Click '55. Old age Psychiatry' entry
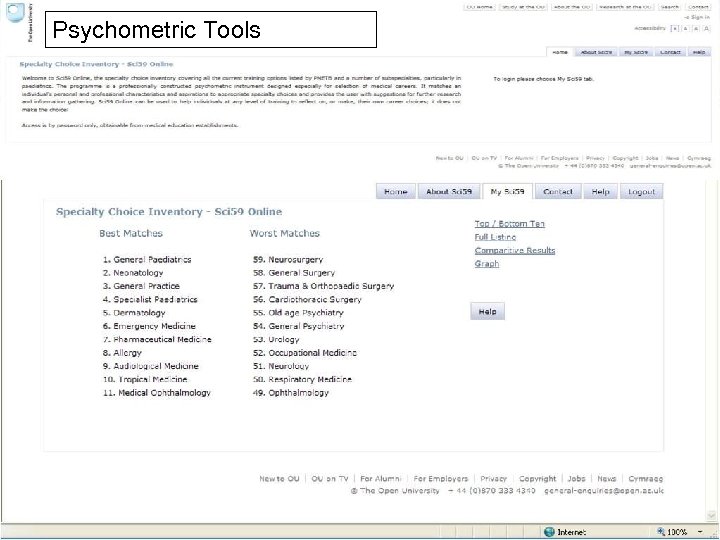720x540 pixels. point(298,313)
